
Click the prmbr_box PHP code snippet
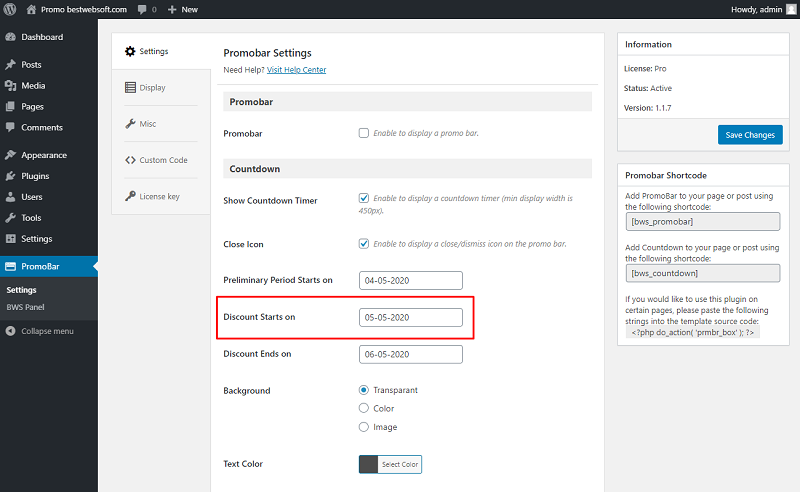pyautogui.click(x=692, y=332)
